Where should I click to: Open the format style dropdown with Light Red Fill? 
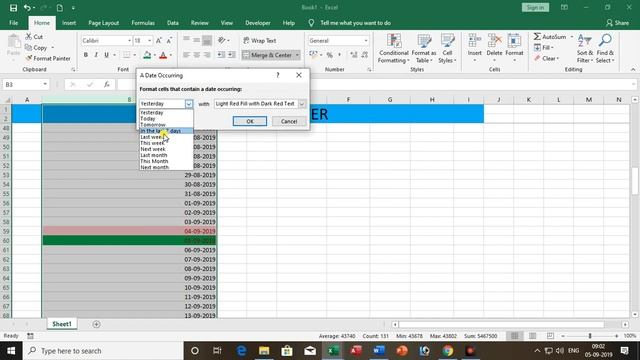pyautogui.click(x=302, y=104)
